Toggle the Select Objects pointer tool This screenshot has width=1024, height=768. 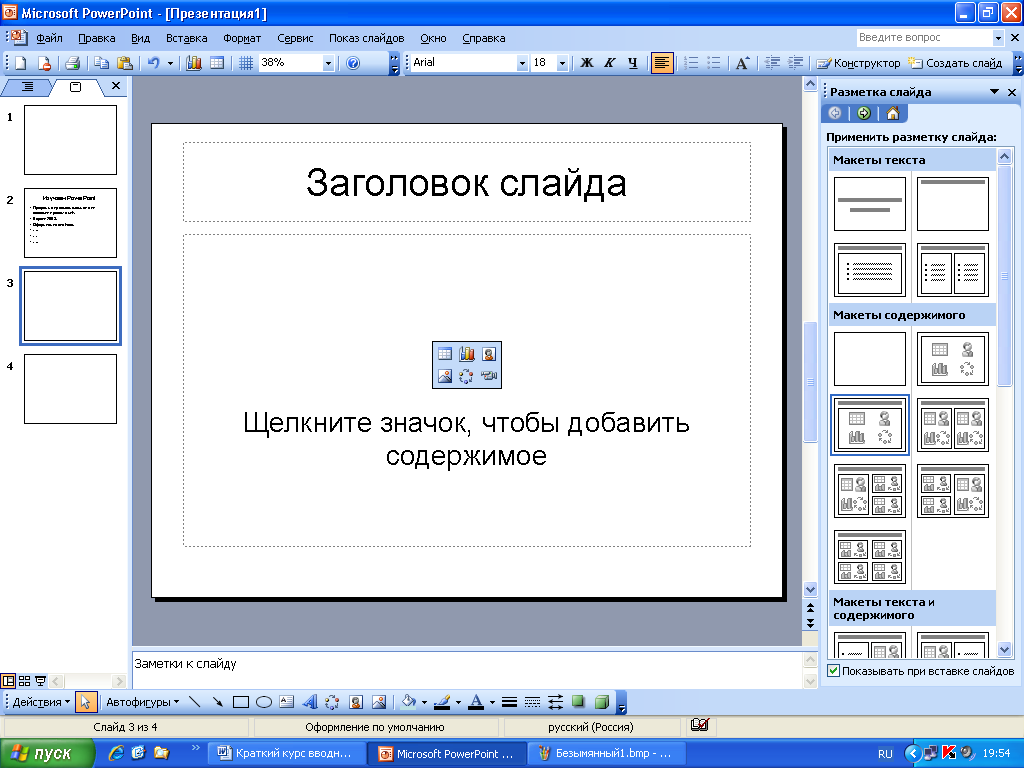(x=86, y=702)
